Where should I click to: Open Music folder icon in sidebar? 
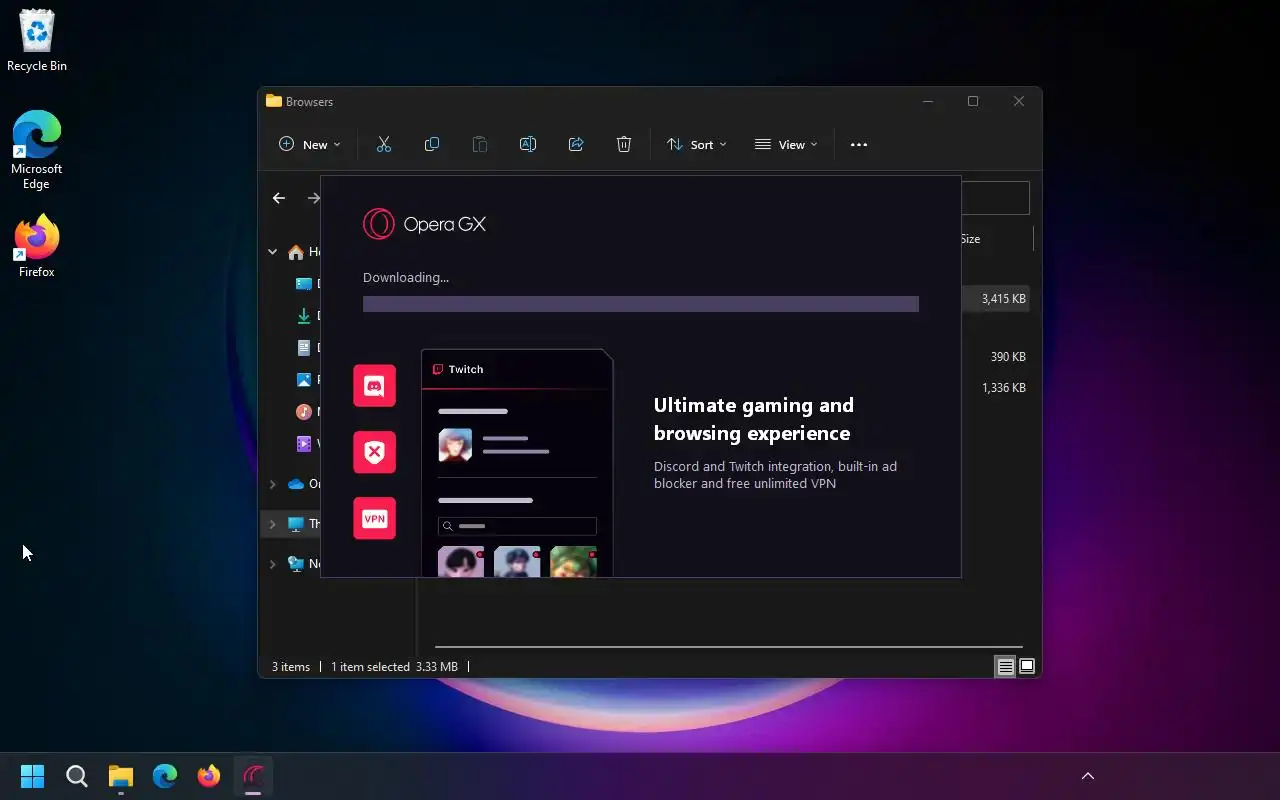[304, 411]
